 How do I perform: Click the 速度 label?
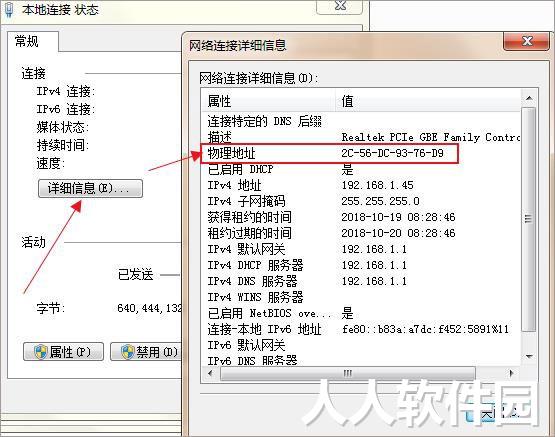51,163
